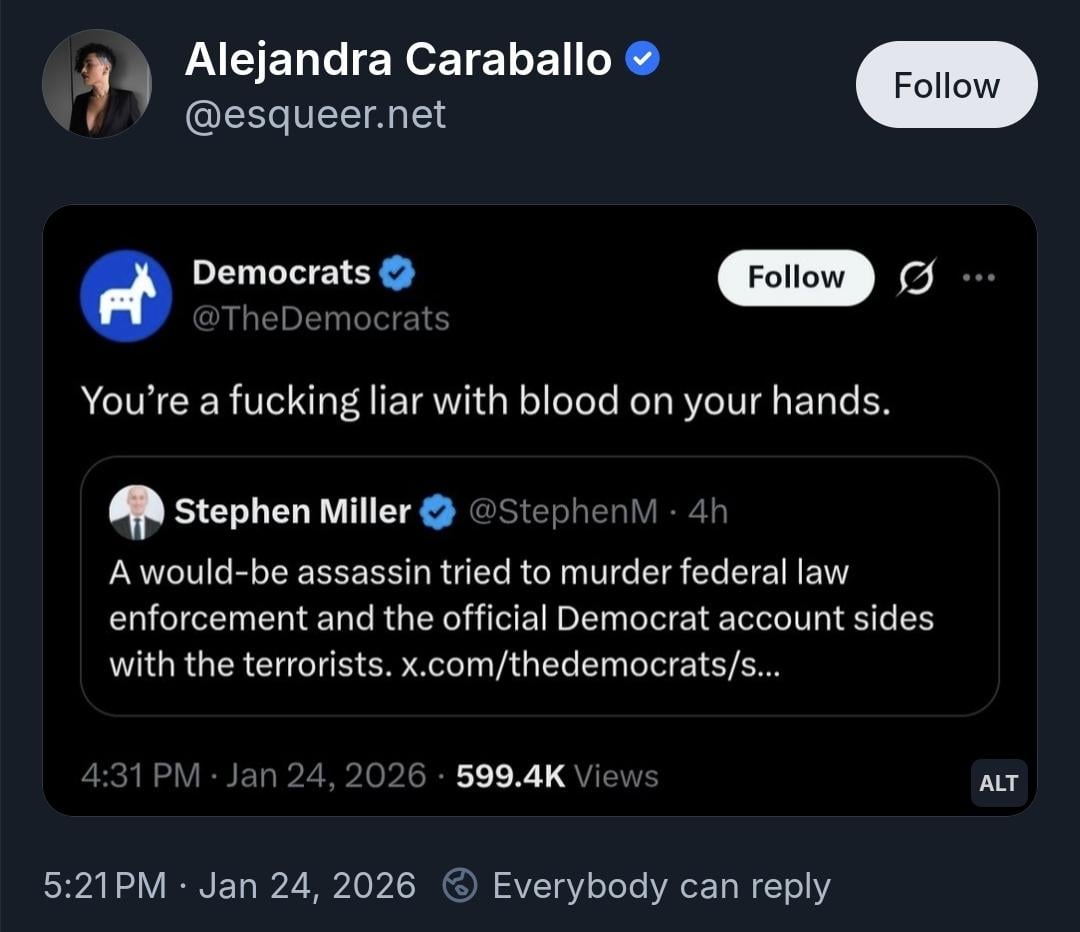This screenshot has width=1080, height=932.
Task: Open the x.com/thedemocrats link
Action: click(590, 665)
